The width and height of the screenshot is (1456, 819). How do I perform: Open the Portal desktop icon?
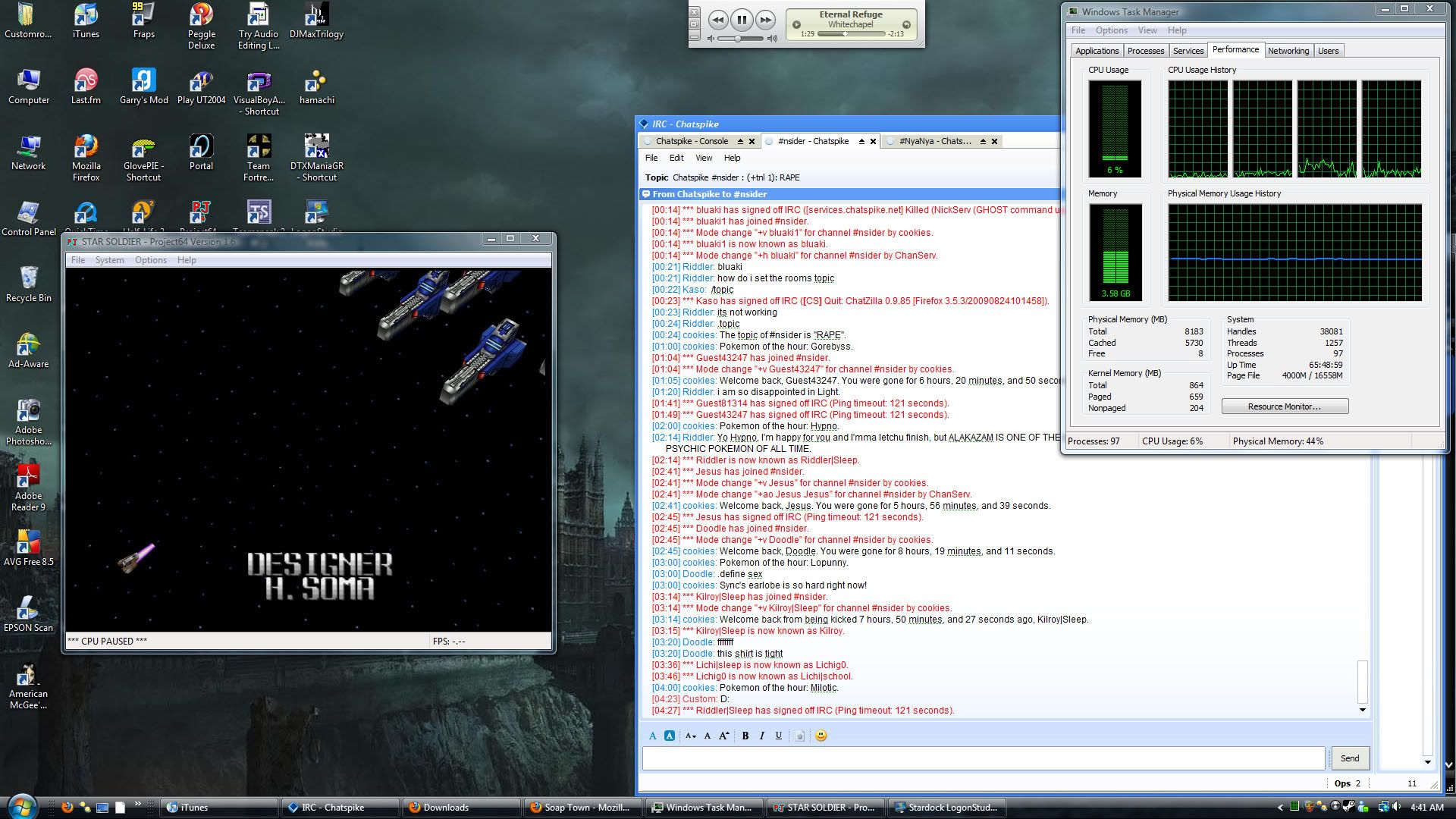point(201,152)
